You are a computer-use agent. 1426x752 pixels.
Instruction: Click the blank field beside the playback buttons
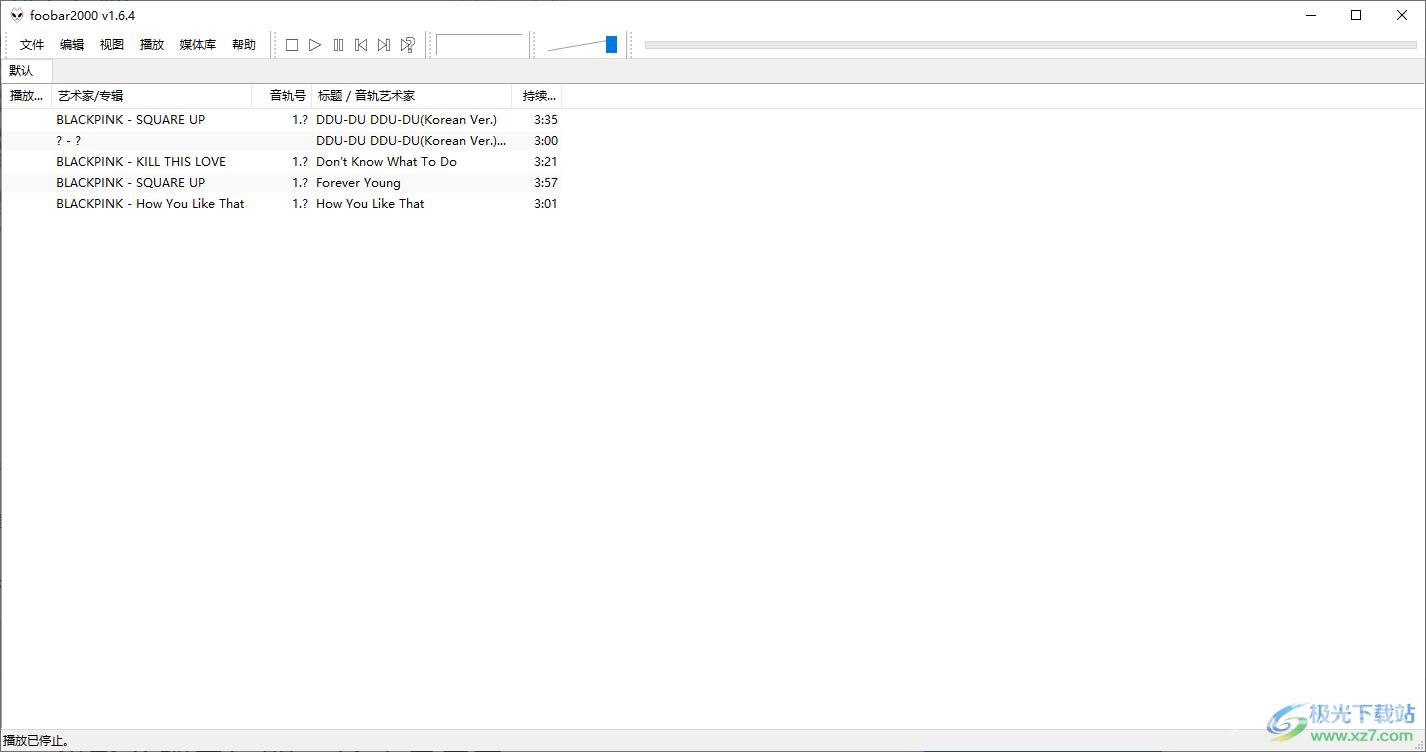point(480,45)
